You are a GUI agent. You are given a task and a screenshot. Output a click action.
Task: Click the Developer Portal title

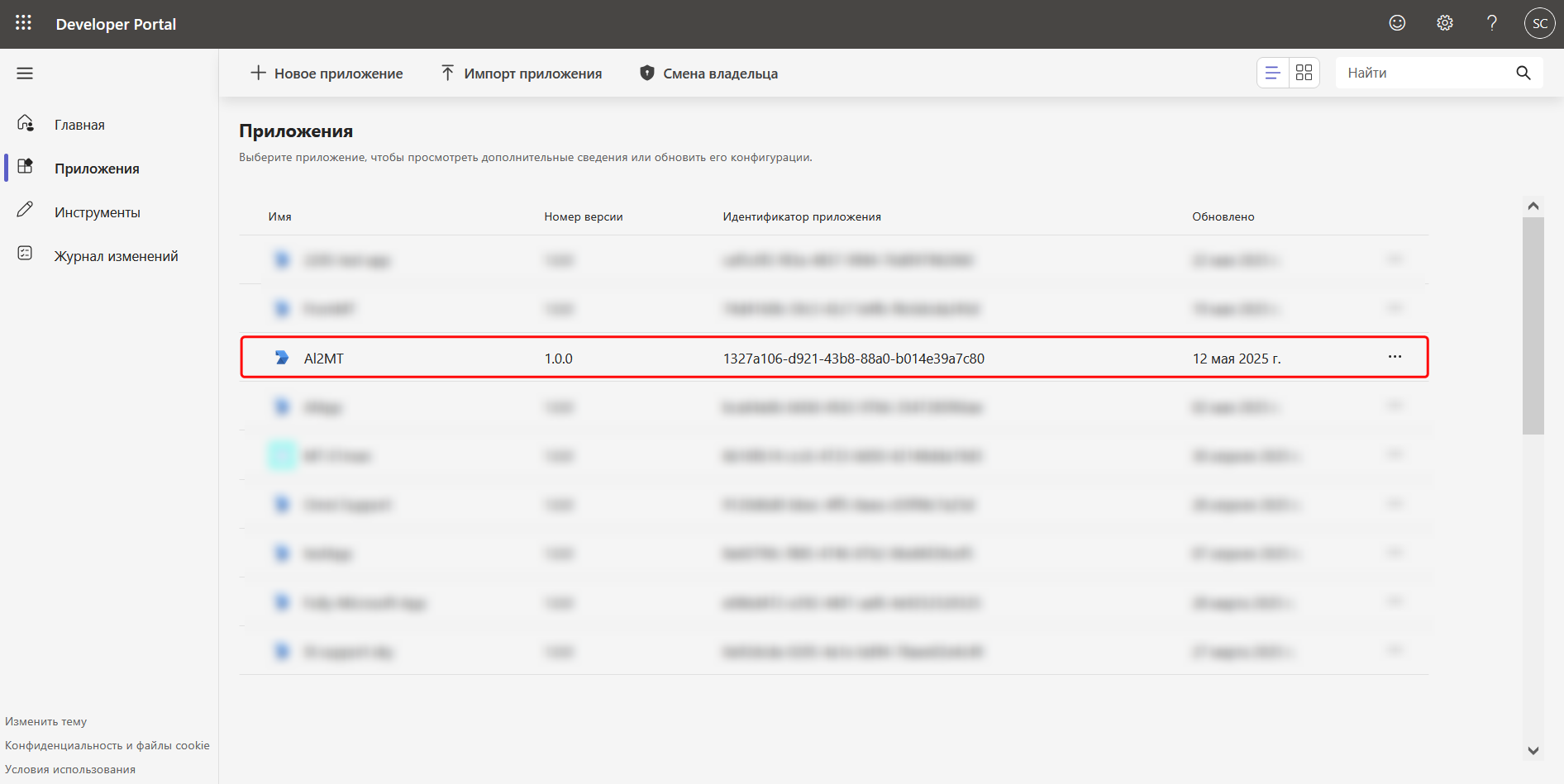[x=116, y=24]
